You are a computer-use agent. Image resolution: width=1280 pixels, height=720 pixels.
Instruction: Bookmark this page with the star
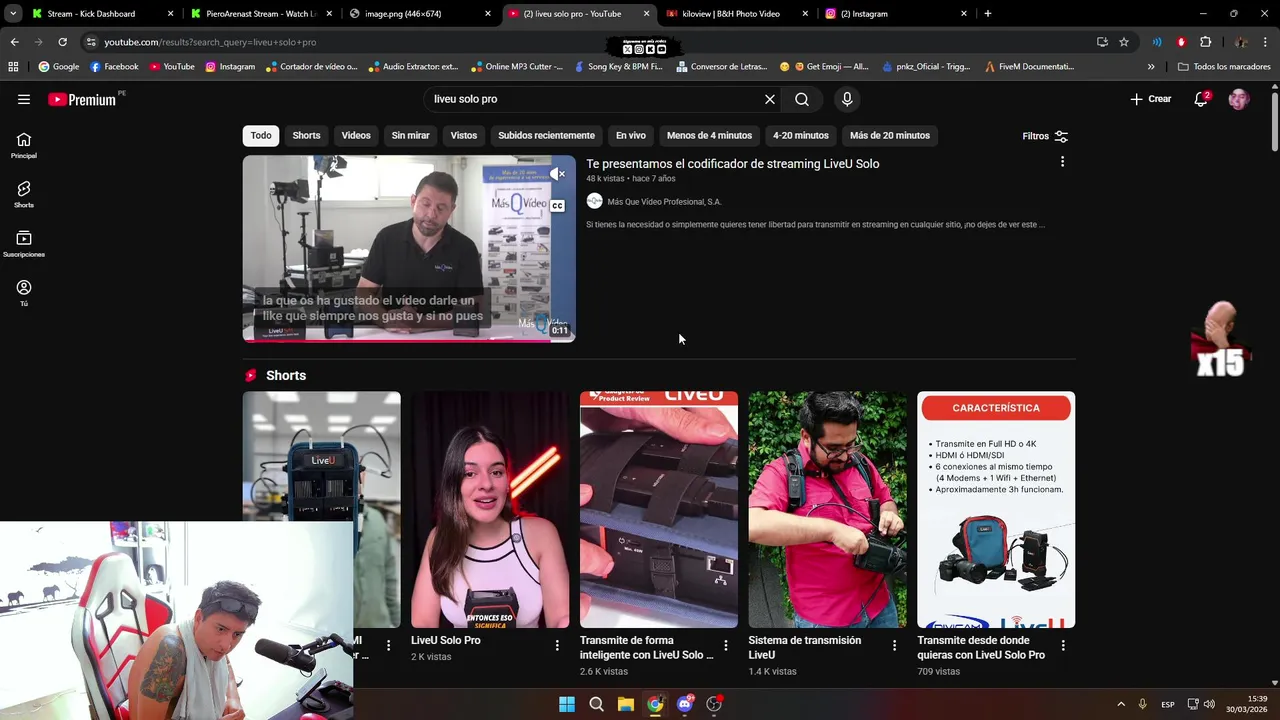point(1124,42)
